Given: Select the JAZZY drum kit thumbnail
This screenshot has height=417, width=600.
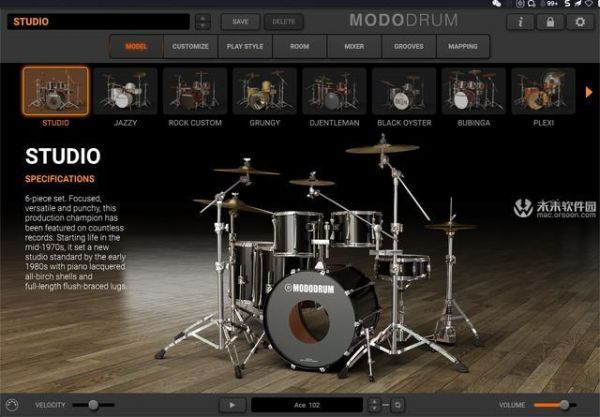Looking at the screenshot, I should (125, 91).
